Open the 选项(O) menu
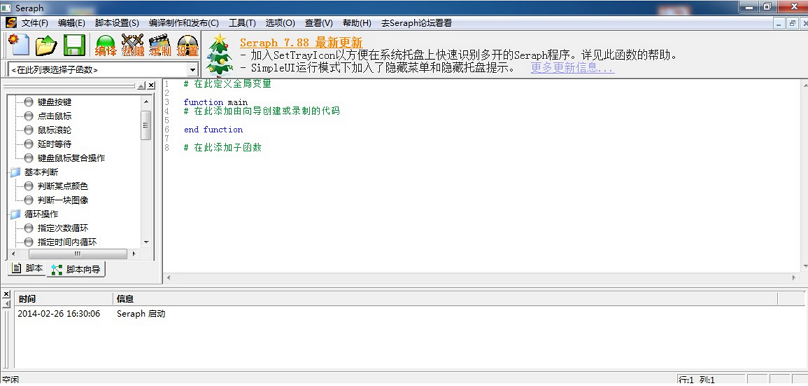The width and height of the screenshot is (808, 386). (280, 23)
